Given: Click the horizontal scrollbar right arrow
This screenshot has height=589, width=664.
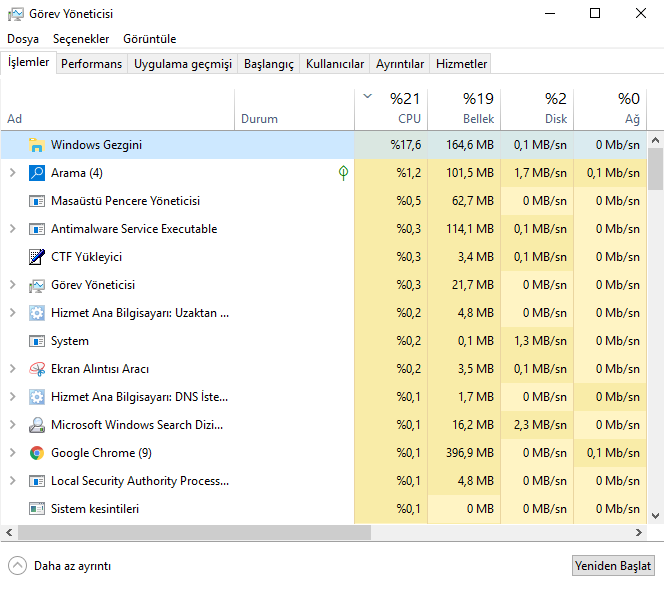Looking at the screenshot, I should coord(639,533).
